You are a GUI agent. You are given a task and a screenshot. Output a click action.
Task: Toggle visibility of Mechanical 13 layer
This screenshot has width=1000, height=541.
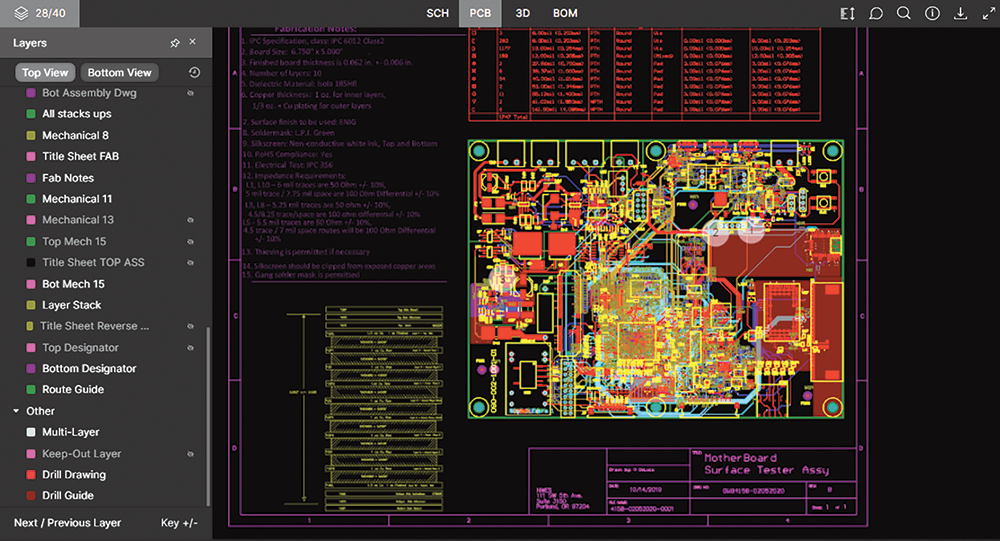pos(190,220)
